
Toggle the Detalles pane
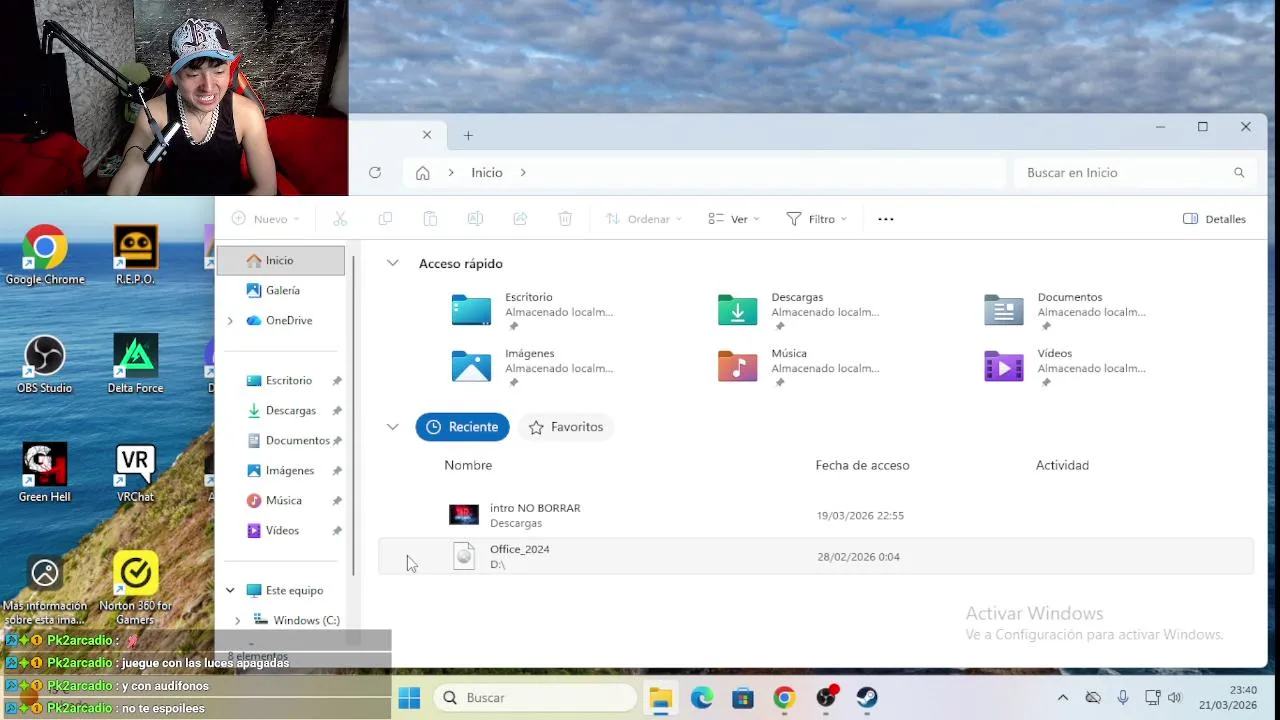(1214, 219)
